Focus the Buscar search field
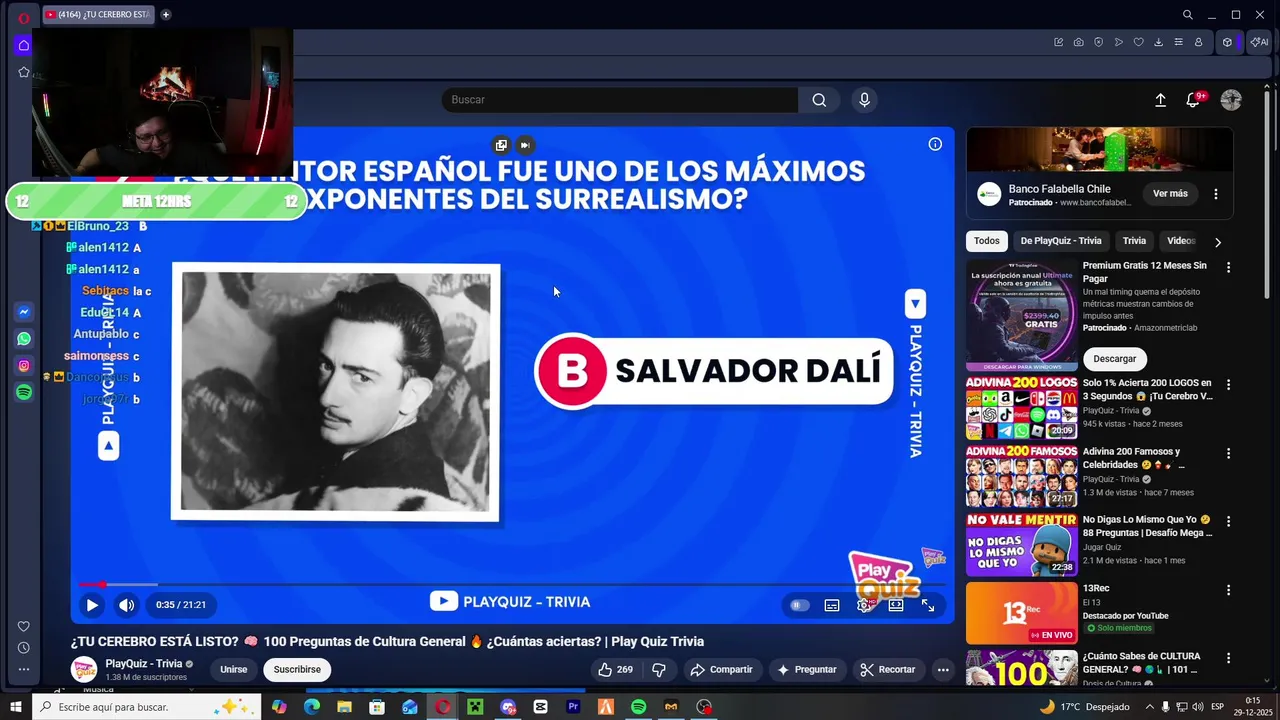1280x720 pixels. pyautogui.click(x=620, y=100)
